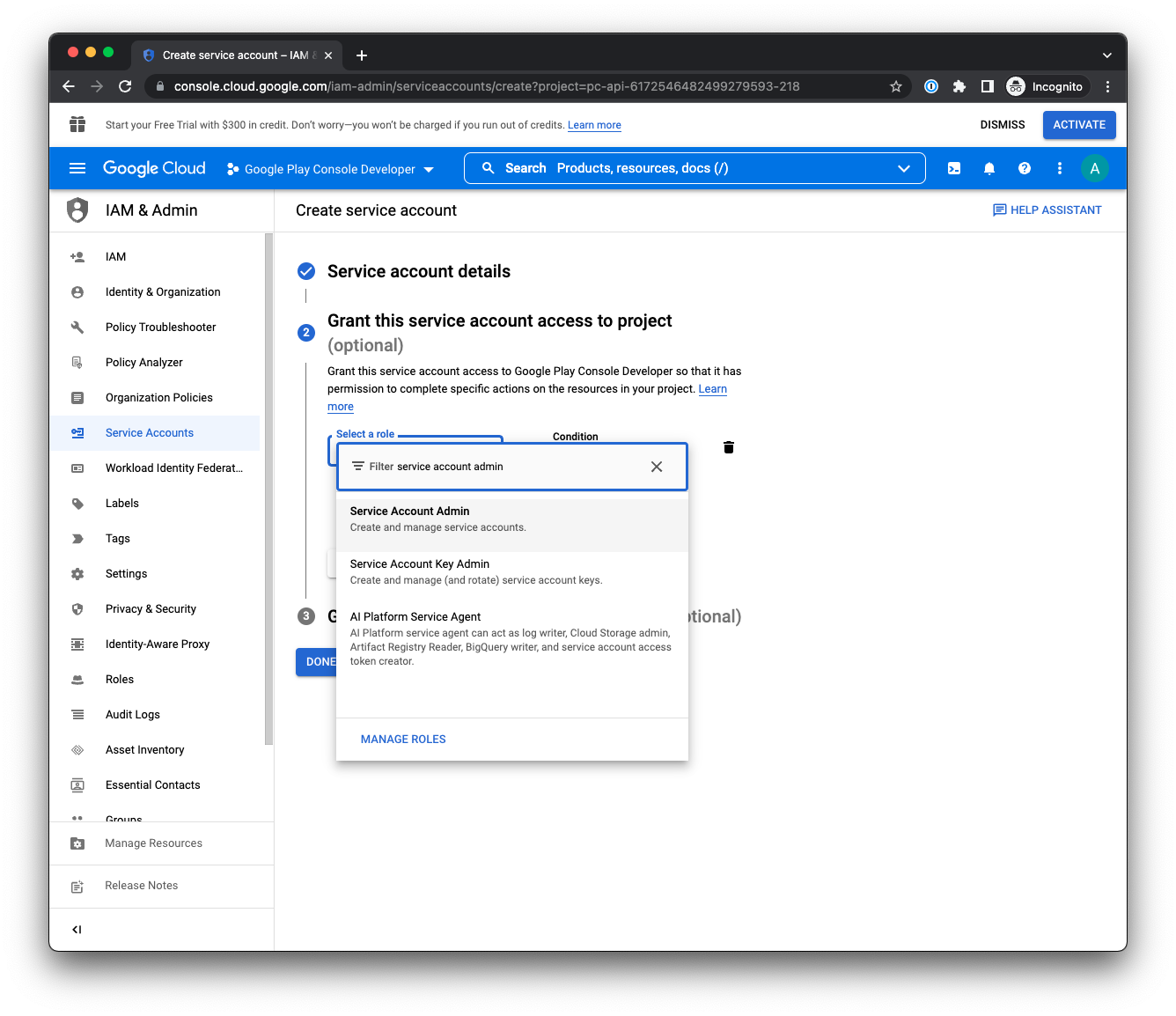Go back in browser history
1176x1016 pixels.
[69, 86]
